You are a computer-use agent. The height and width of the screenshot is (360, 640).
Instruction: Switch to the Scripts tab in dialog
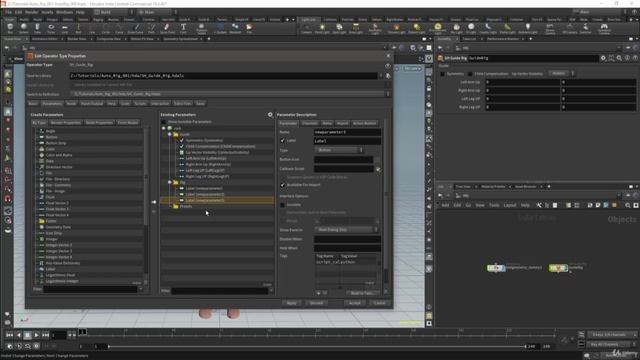tap(140, 104)
